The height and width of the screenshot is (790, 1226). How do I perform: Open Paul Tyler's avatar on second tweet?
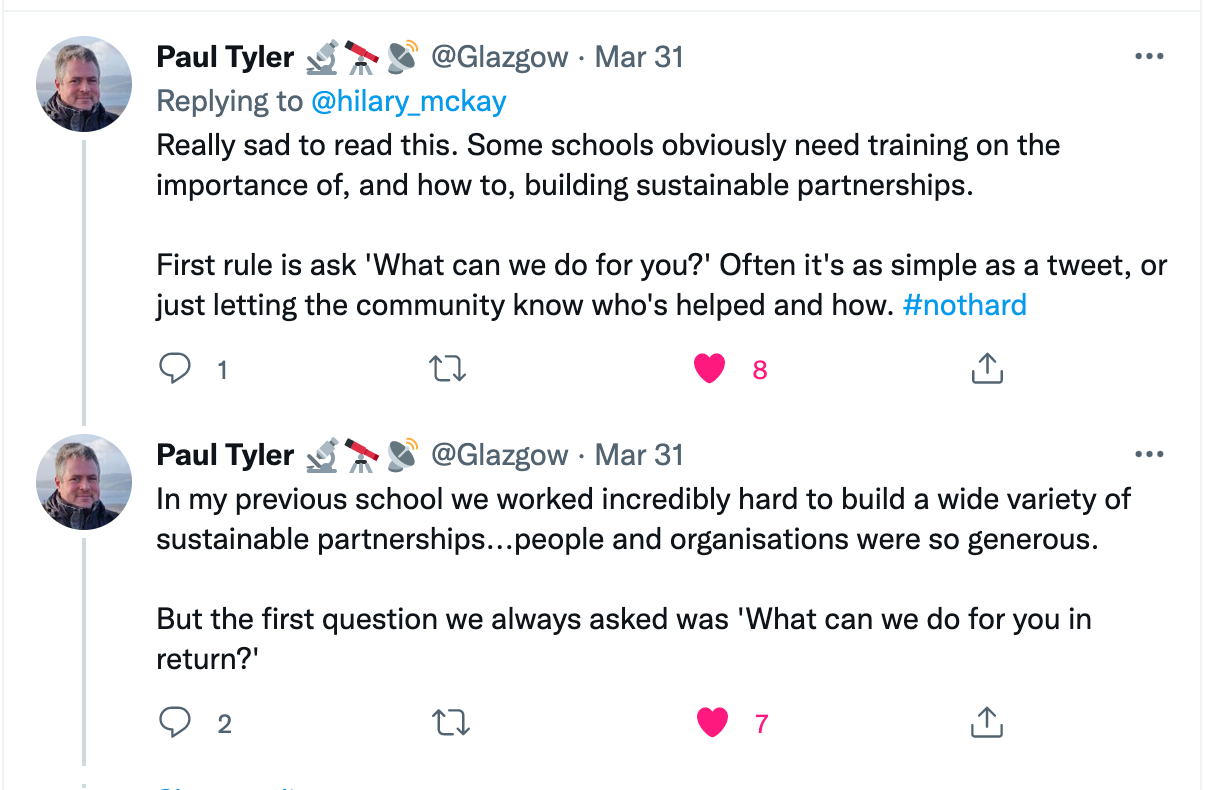[x=85, y=482]
